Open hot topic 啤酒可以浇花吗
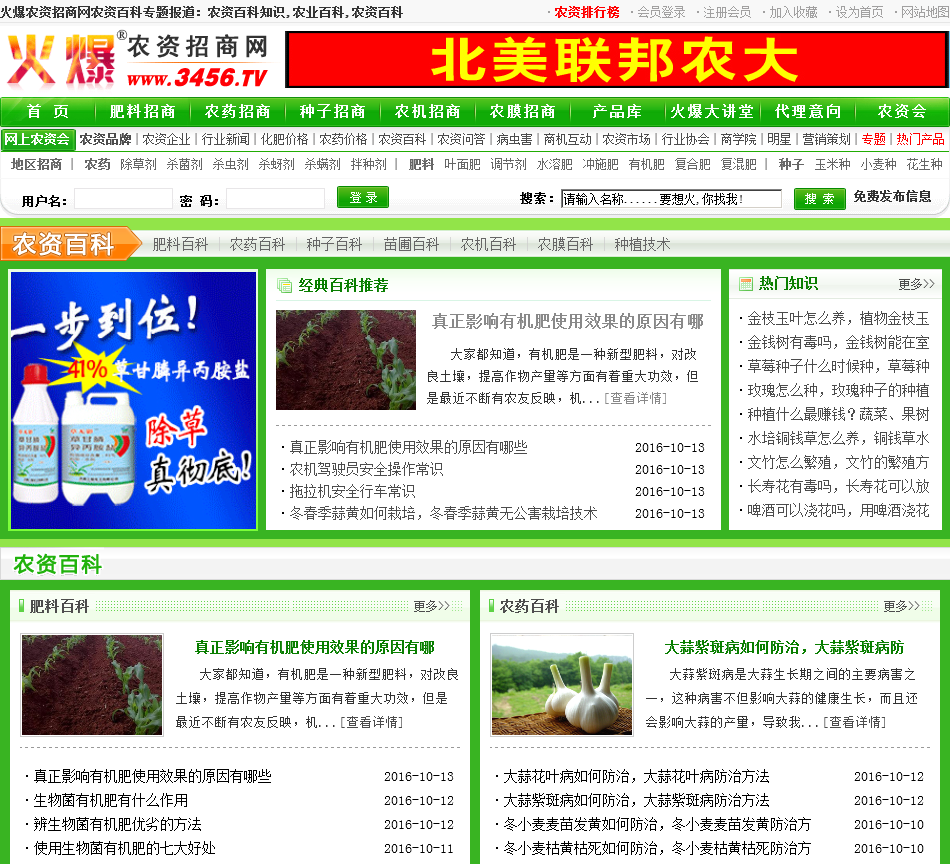950x864 pixels. pyautogui.click(x=838, y=510)
